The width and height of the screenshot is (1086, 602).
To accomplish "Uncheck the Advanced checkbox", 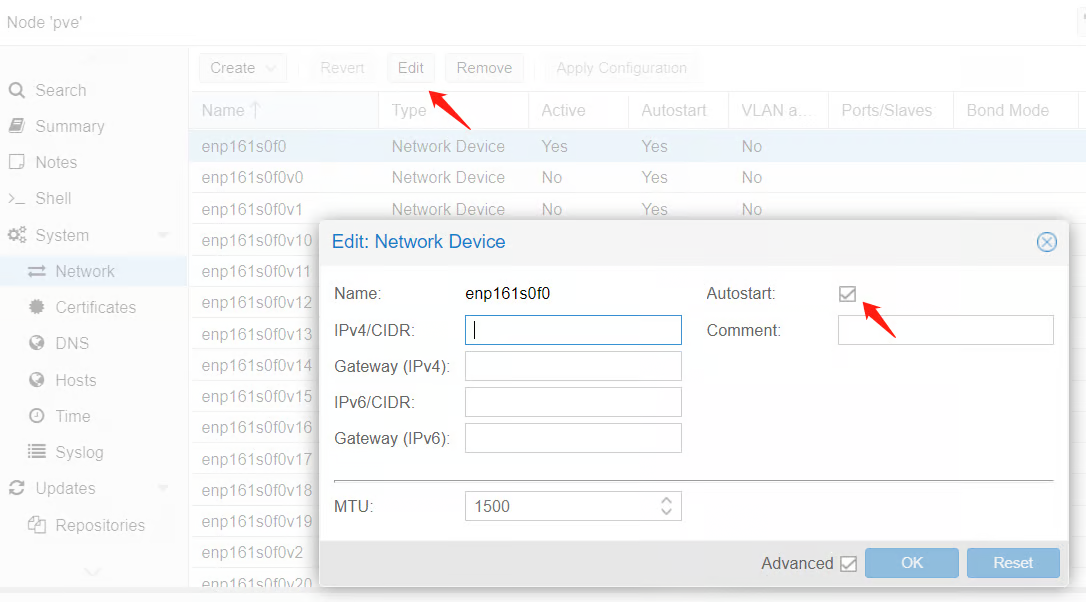I will [x=849, y=564].
